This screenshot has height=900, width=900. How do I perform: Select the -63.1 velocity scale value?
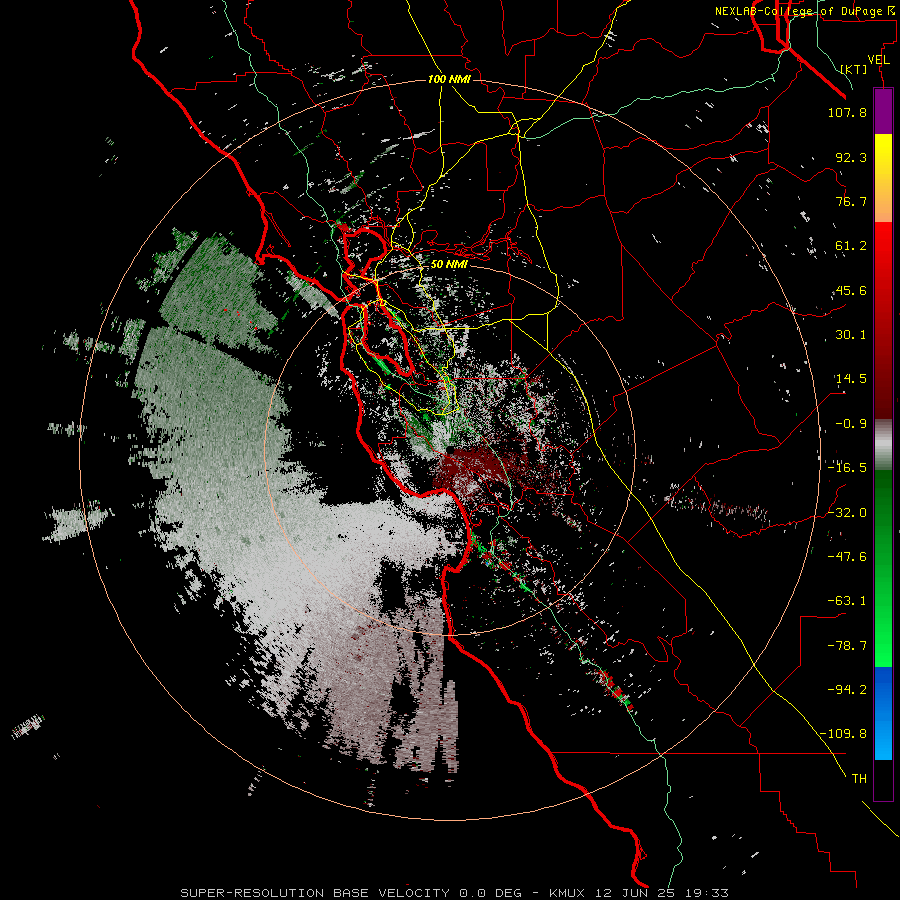[847, 601]
